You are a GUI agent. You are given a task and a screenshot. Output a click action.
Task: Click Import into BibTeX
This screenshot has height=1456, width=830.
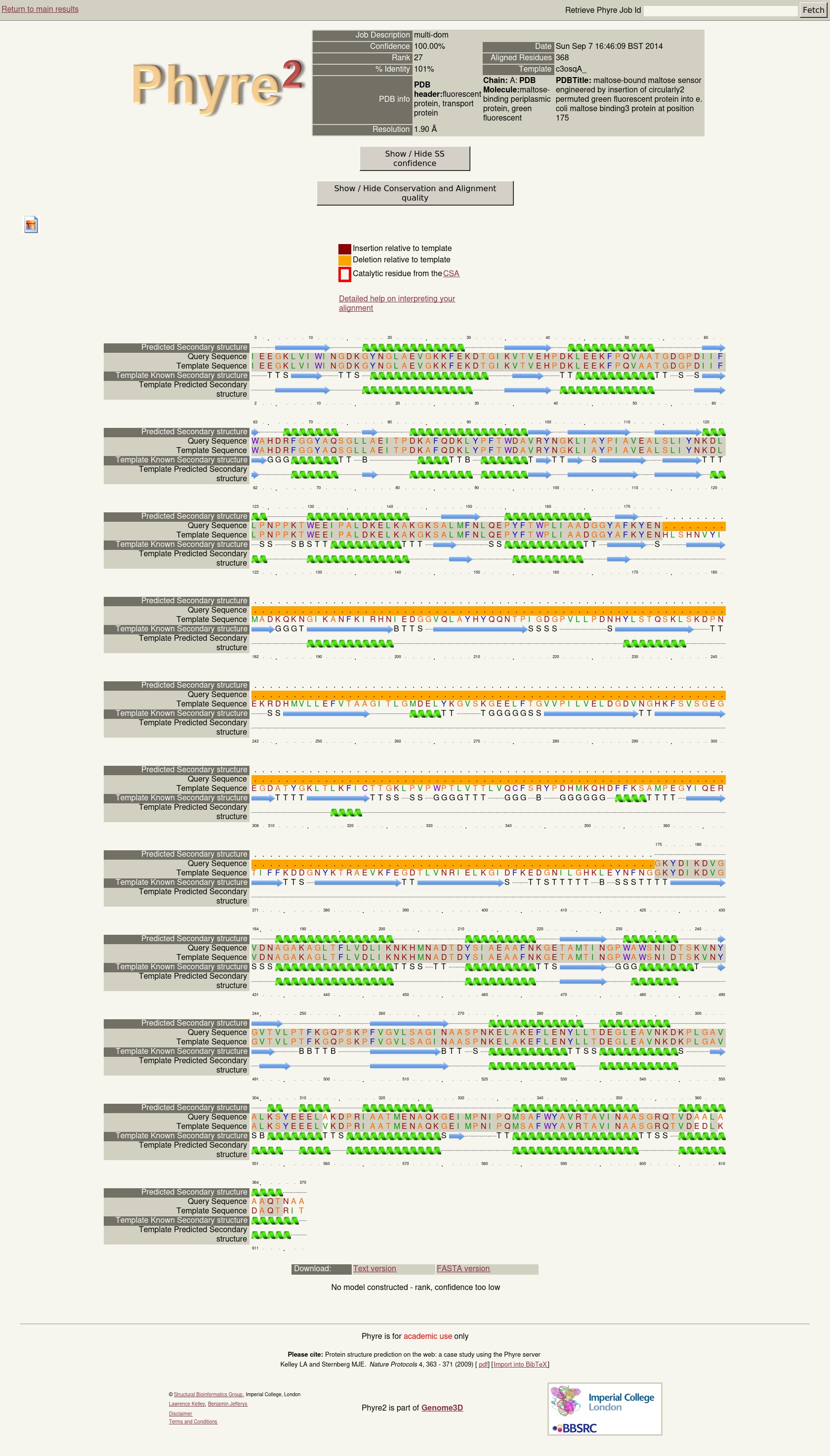pos(520,1364)
